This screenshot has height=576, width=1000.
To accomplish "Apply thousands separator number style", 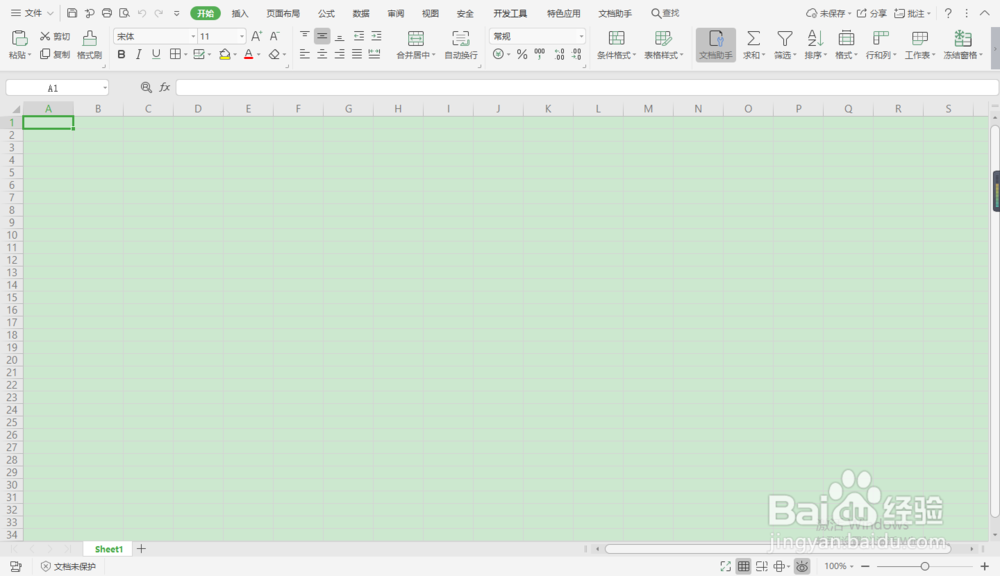I will tap(540, 54).
